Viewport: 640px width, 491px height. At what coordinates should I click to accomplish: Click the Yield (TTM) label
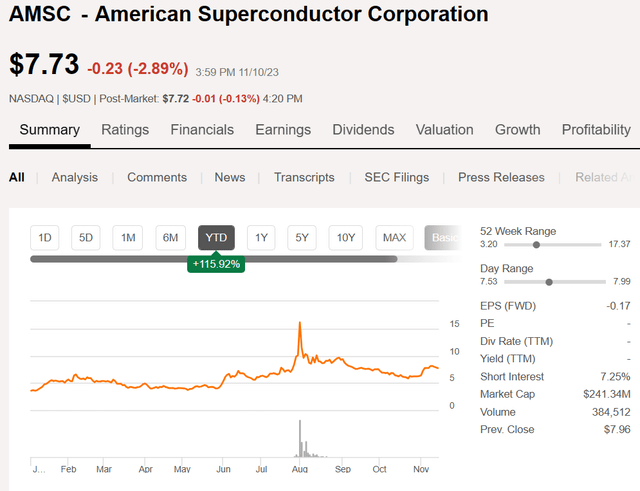tap(508, 359)
